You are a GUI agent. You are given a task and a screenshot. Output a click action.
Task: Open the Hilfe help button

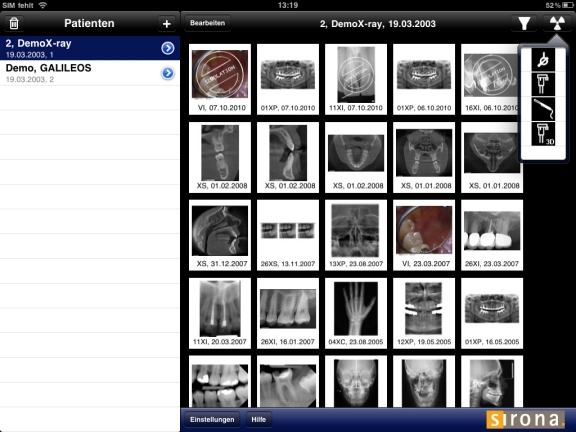click(x=259, y=420)
